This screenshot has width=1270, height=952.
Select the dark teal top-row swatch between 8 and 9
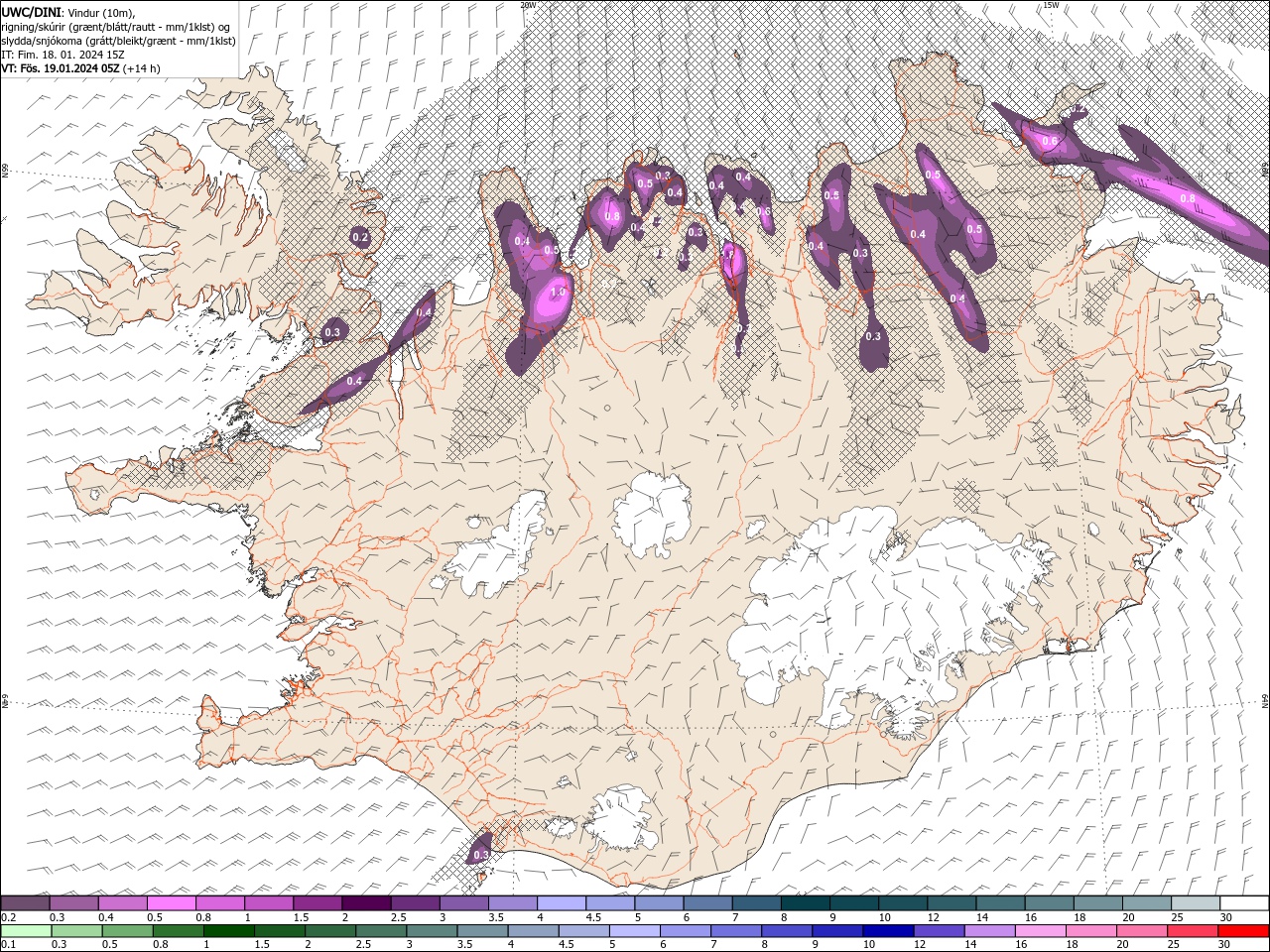point(805,902)
